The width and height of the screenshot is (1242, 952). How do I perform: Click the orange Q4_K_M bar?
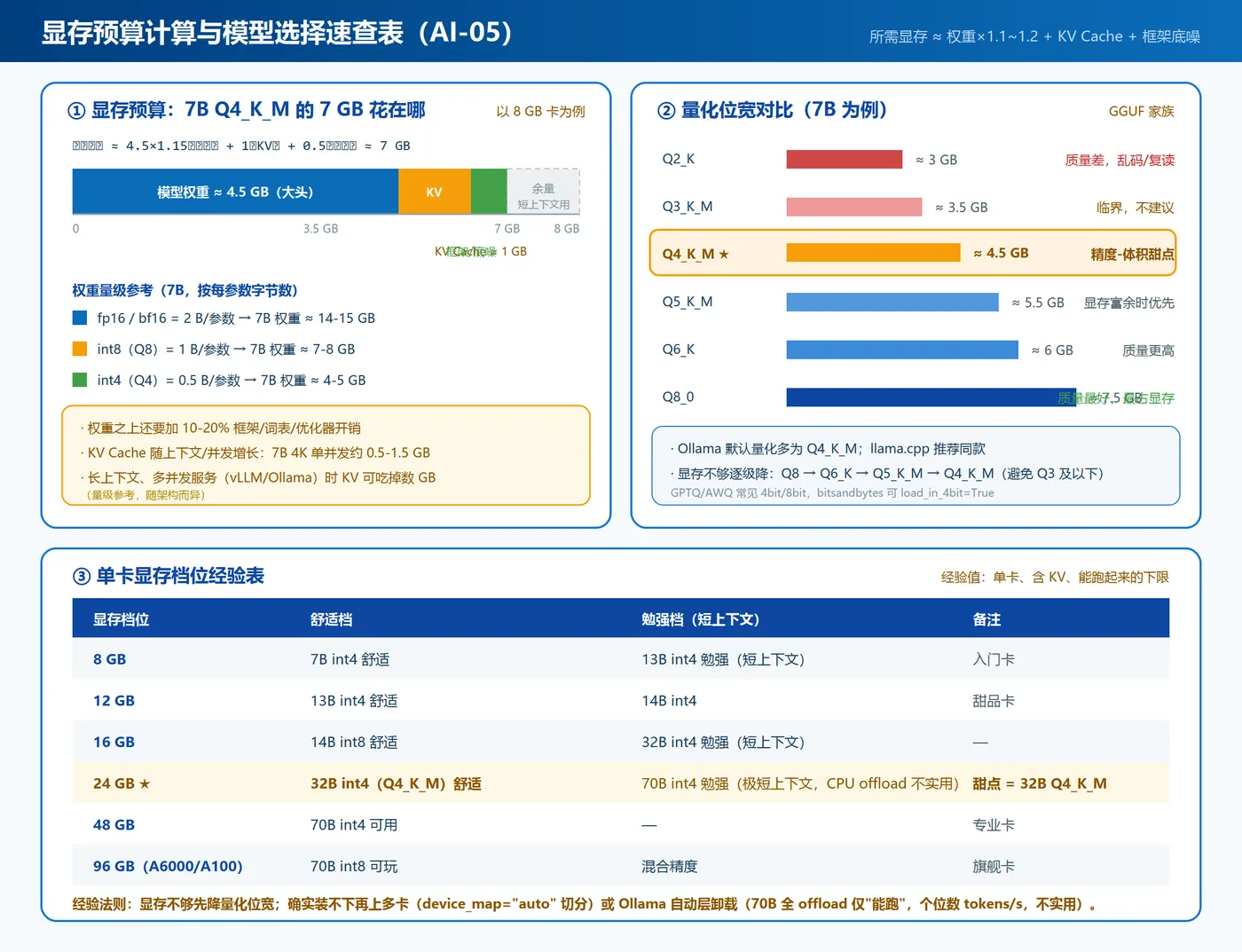tap(874, 253)
